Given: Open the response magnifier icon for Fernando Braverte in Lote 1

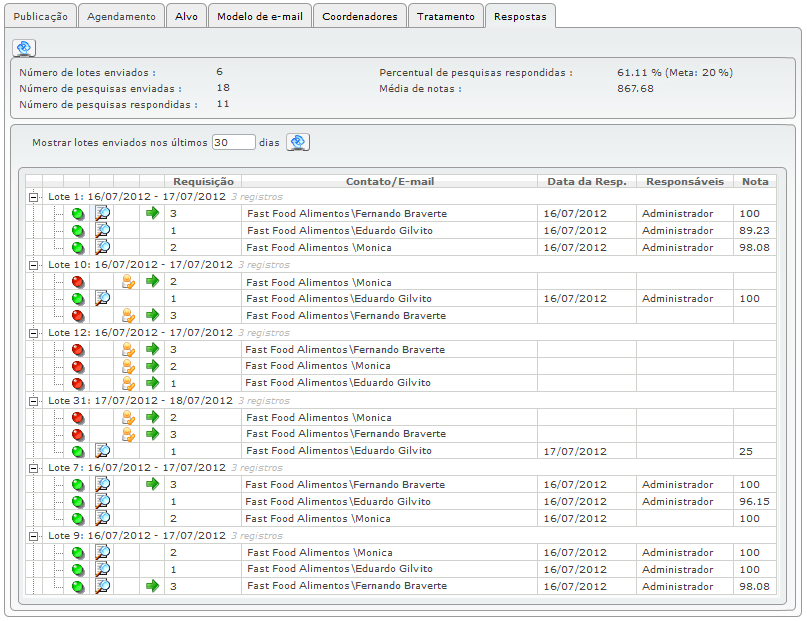Looking at the screenshot, I should (102, 213).
